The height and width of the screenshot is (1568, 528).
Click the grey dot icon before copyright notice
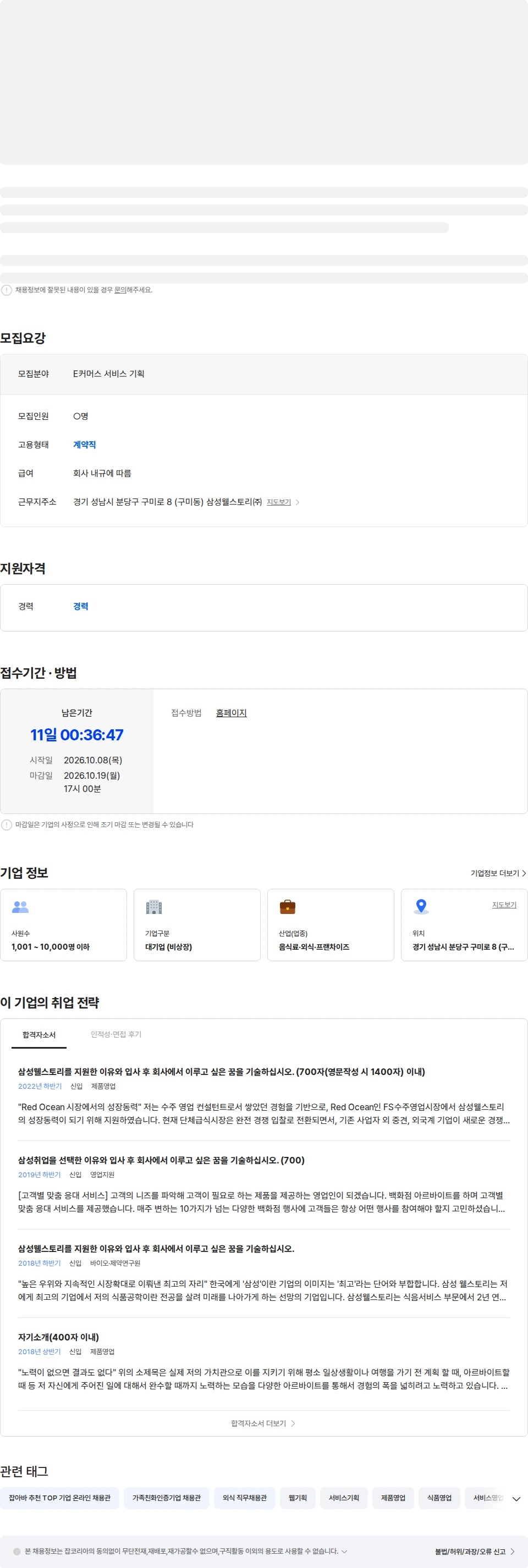[x=16, y=1552]
